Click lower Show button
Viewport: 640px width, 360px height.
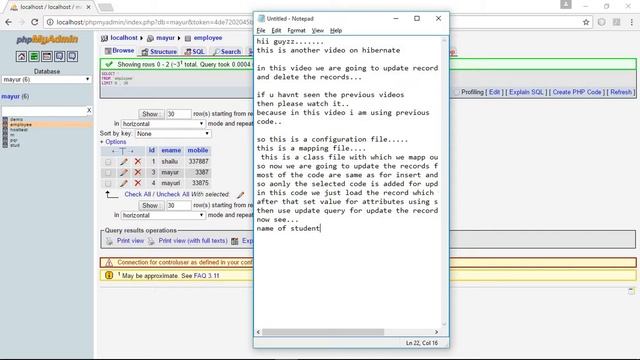tap(150, 205)
